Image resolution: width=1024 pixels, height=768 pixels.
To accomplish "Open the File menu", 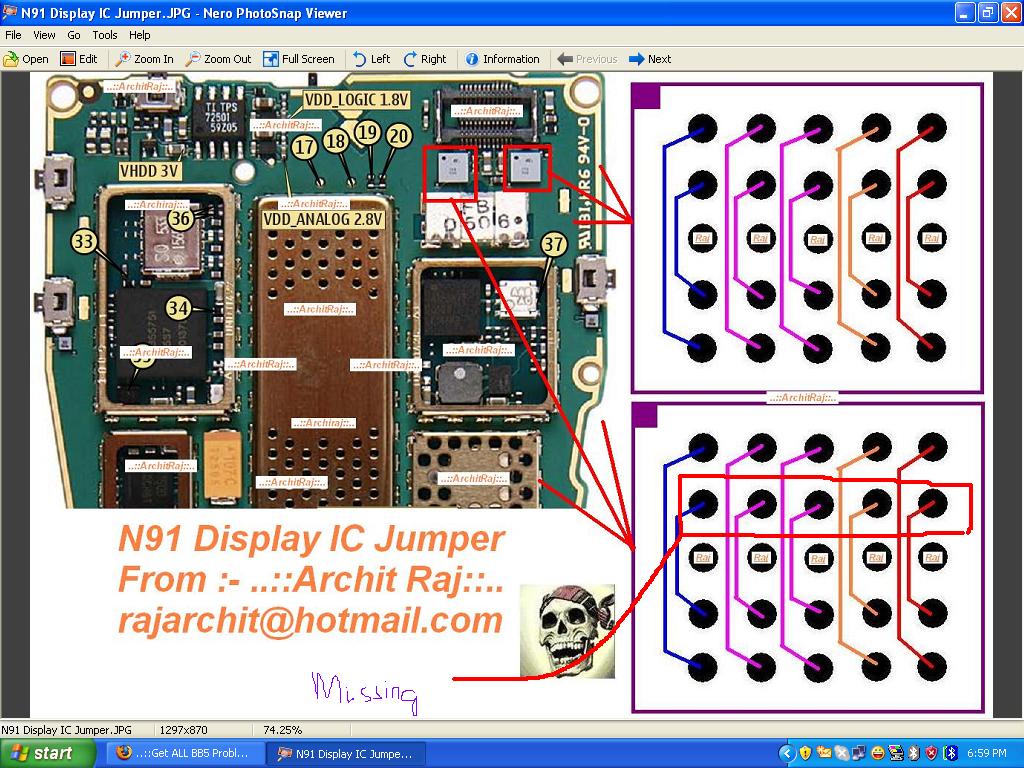I will click(x=13, y=35).
